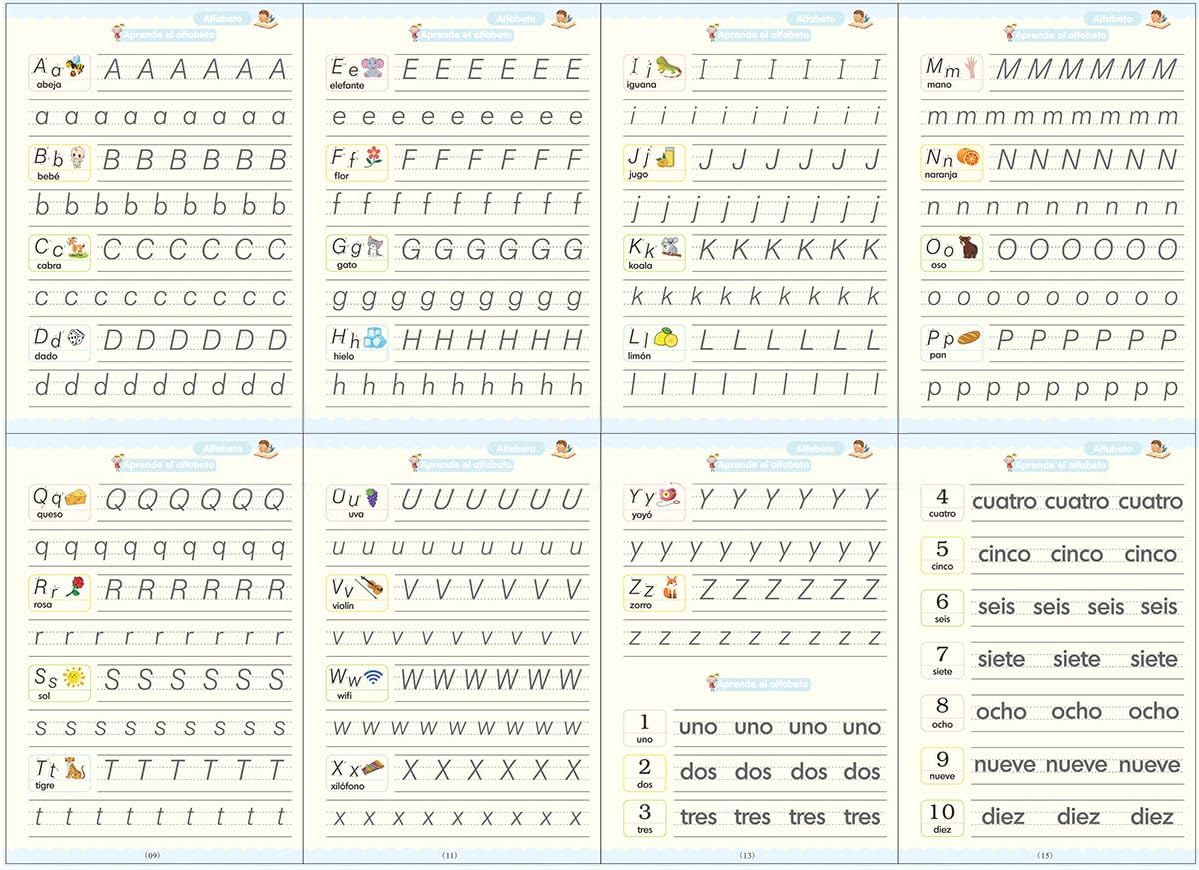The height and width of the screenshot is (870, 1199).
Task: Click the lemon icon beside Ll
Action: (x=666, y=338)
